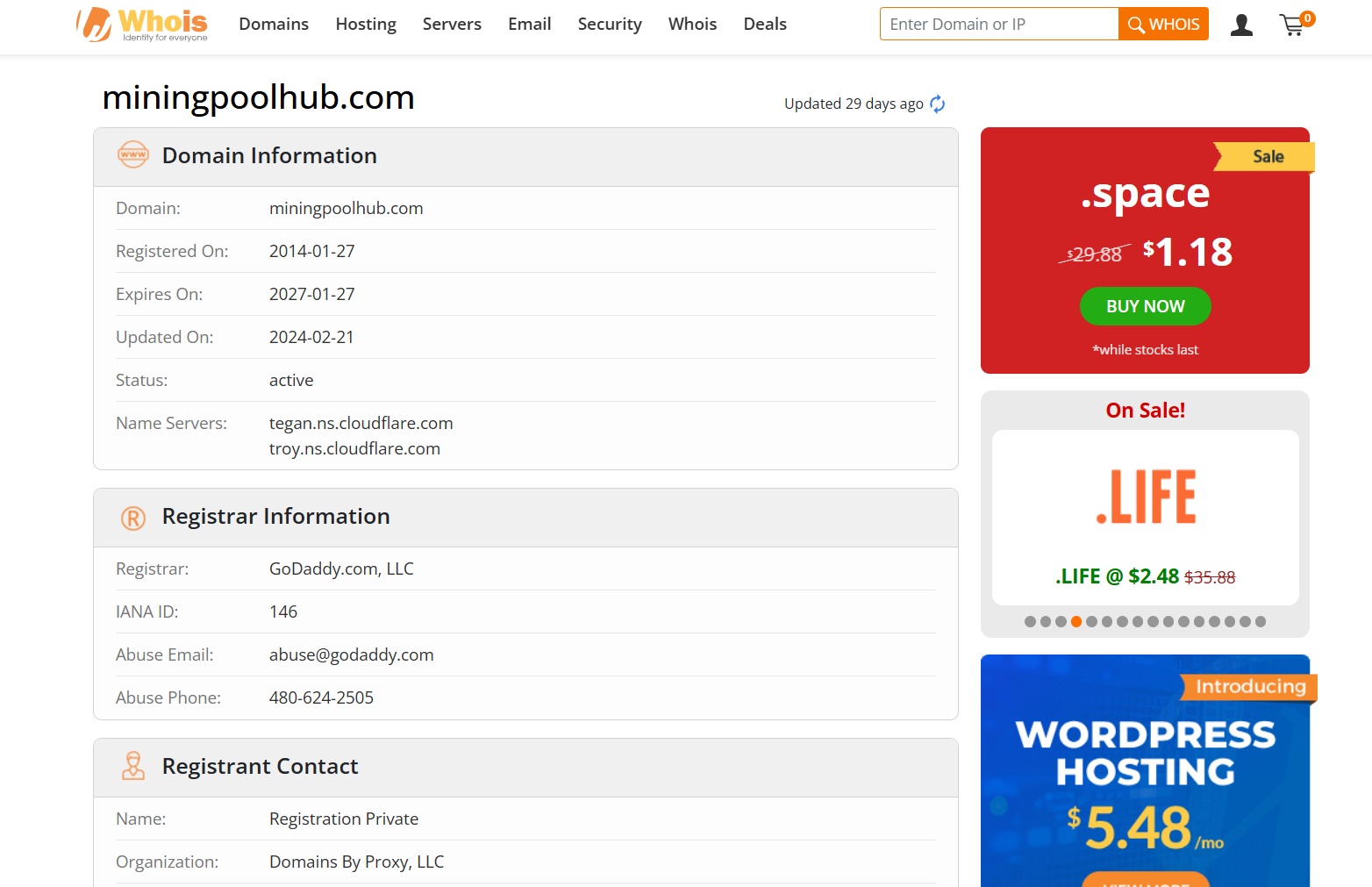This screenshot has width=1372, height=887.
Task: Select the Registered On date 2014-01-27
Action: 312,251
